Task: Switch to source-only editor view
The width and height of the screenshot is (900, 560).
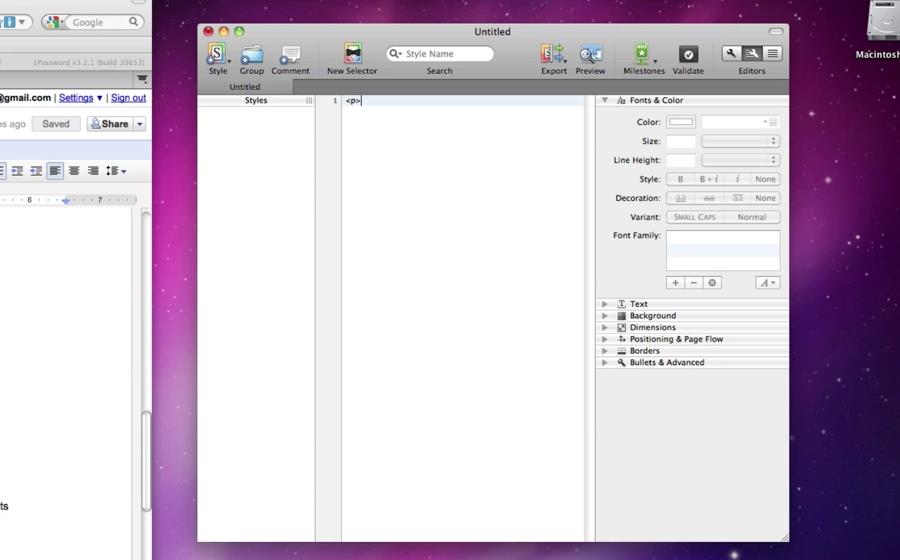Action: pos(772,53)
